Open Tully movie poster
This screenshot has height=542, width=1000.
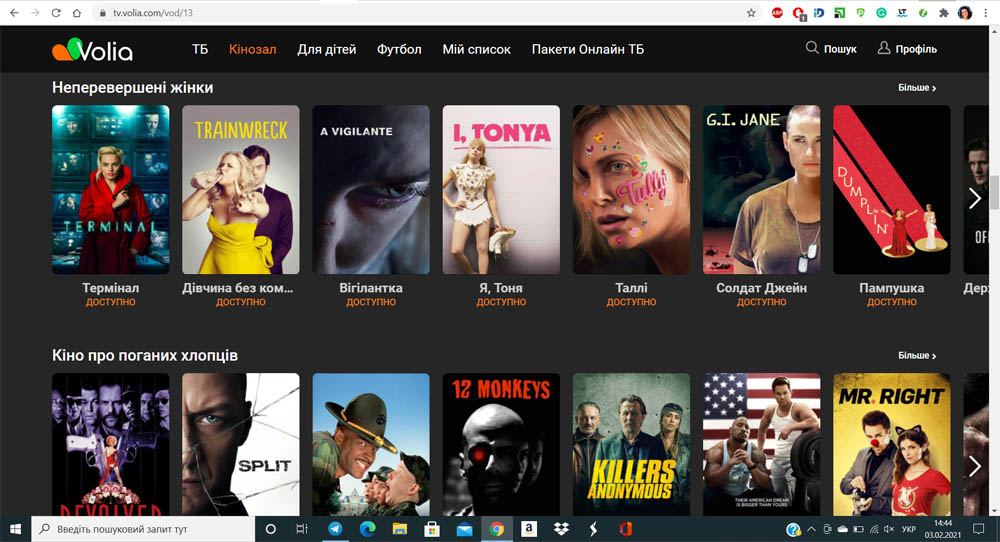click(631, 189)
